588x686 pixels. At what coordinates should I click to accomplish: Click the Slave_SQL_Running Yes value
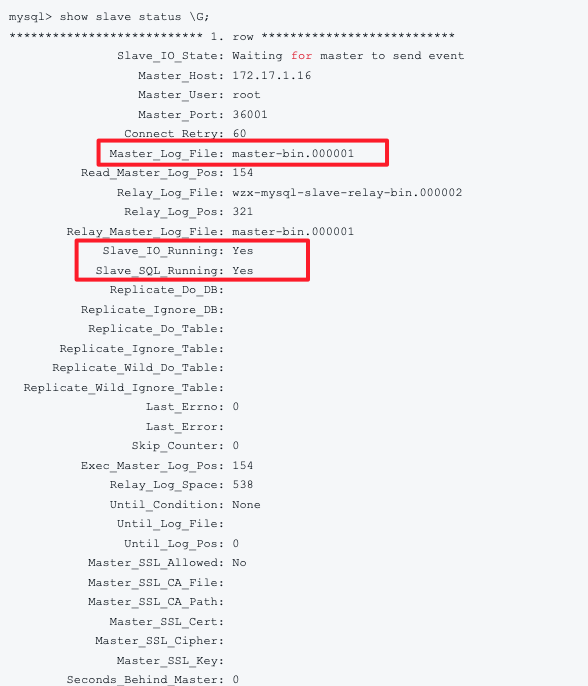point(243,271)
